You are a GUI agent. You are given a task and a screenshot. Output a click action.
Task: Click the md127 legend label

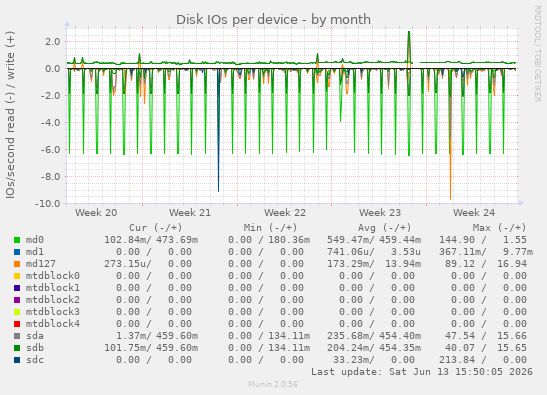[x=40, y=264]
